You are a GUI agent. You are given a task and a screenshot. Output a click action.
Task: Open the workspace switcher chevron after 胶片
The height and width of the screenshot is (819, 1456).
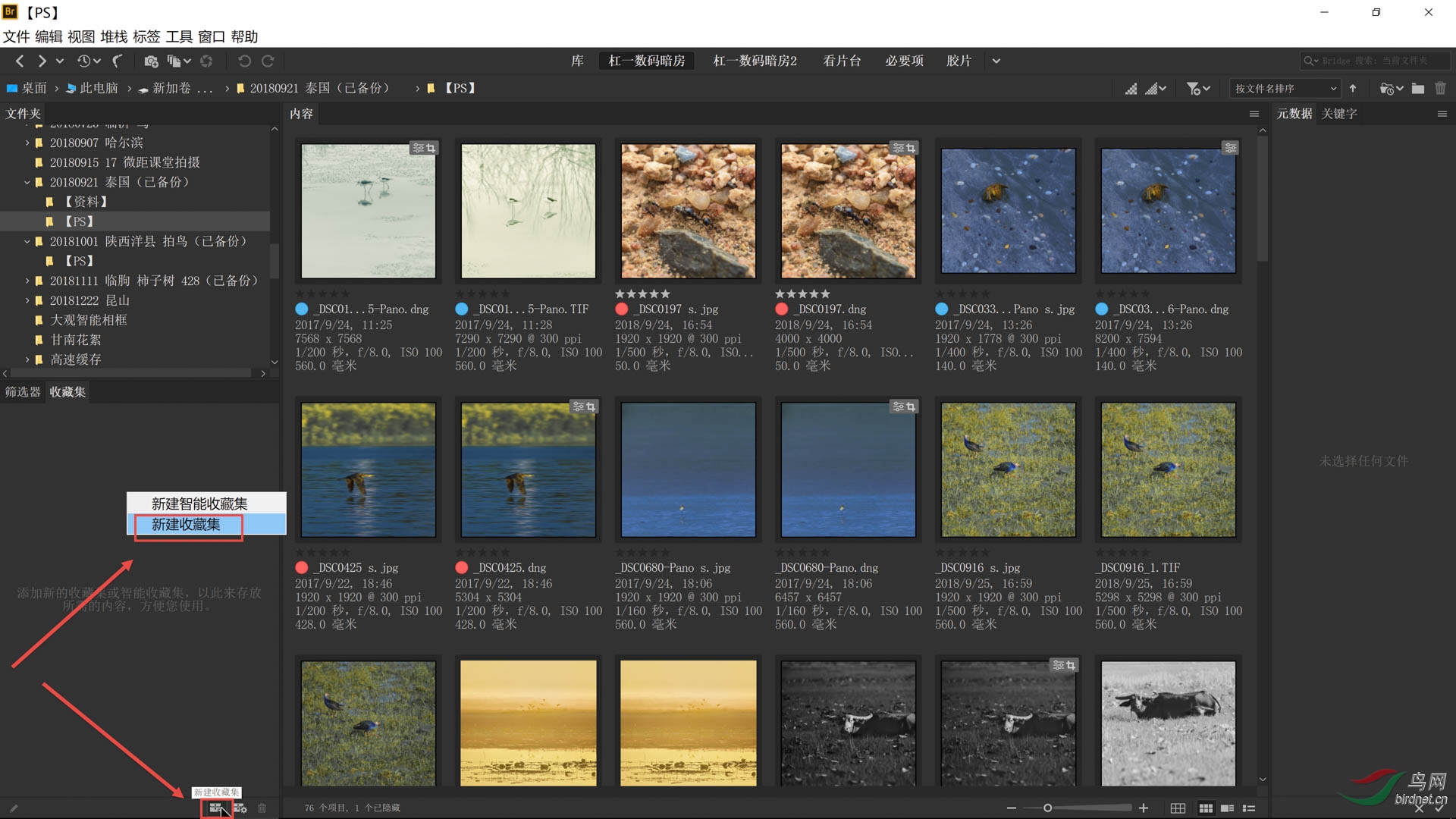[996, 61]
